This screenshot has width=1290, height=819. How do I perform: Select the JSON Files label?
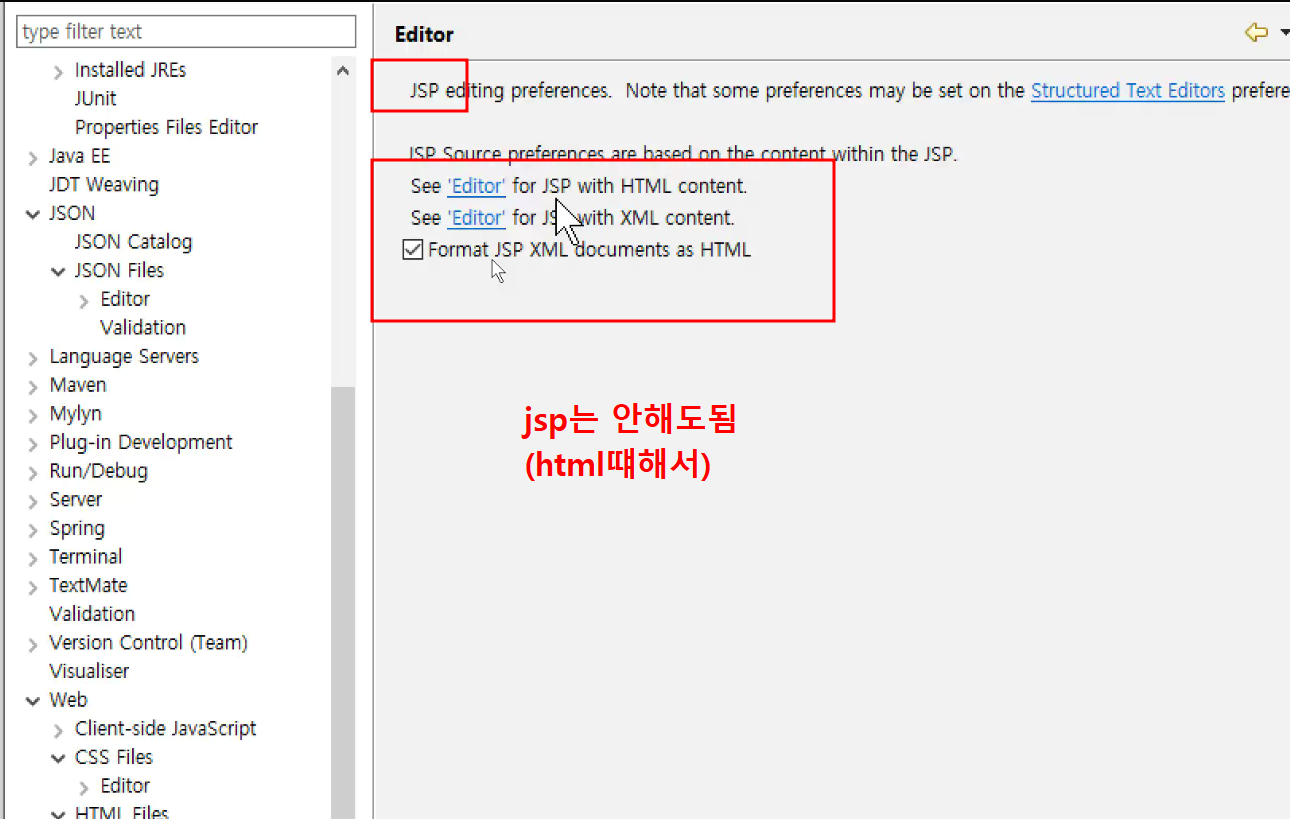tap(119, 271)
